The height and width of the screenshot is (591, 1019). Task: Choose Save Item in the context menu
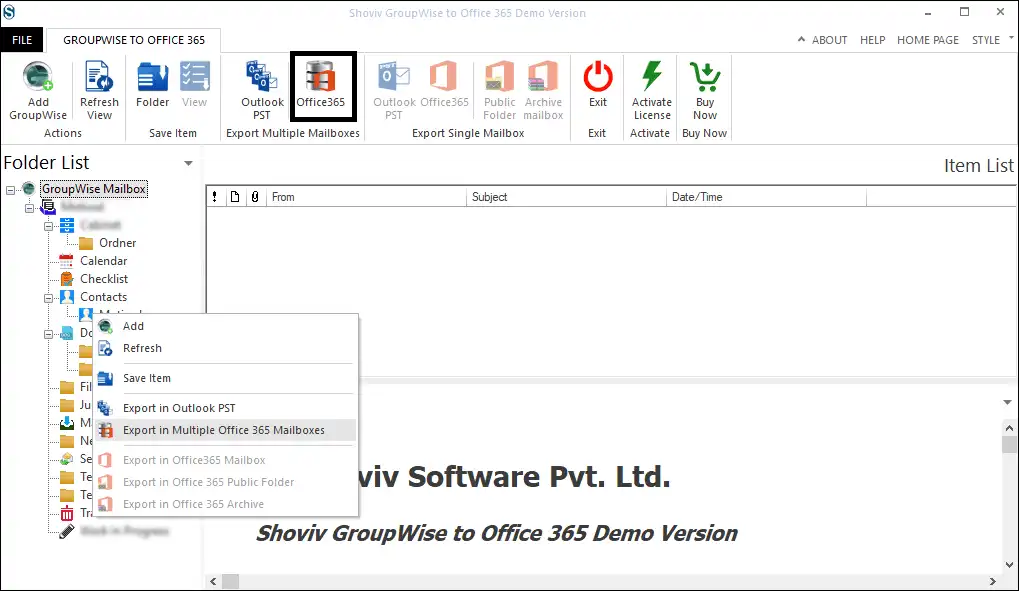point(226,378)
